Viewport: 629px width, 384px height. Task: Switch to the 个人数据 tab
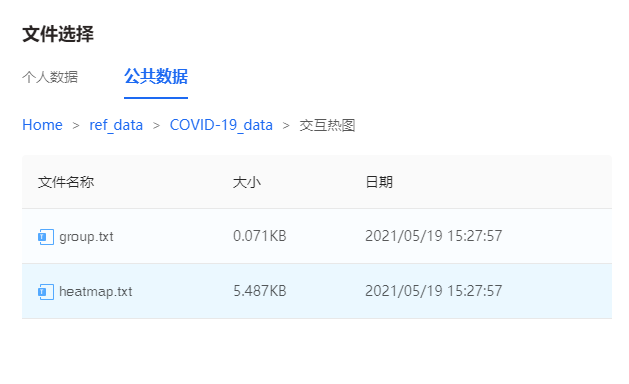(50, 77)
